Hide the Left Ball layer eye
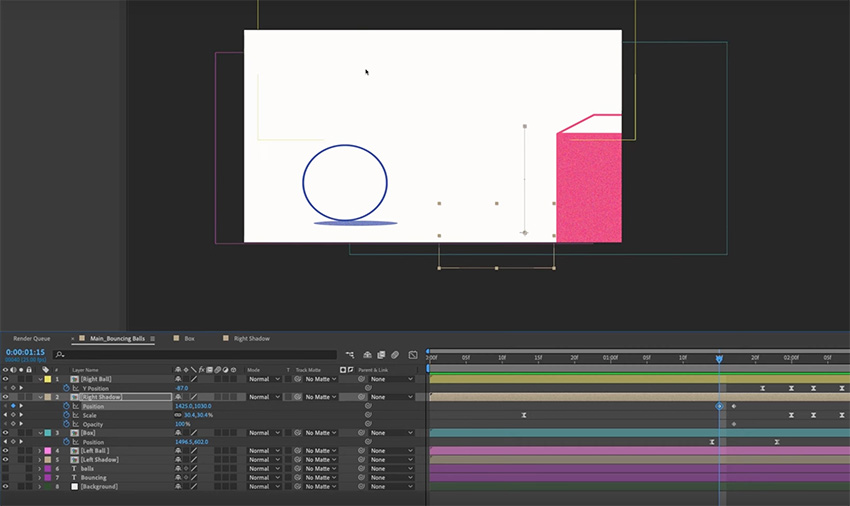The width and height of the screenshot is (850, 506). pyautogui.click(x=5, y=451)
